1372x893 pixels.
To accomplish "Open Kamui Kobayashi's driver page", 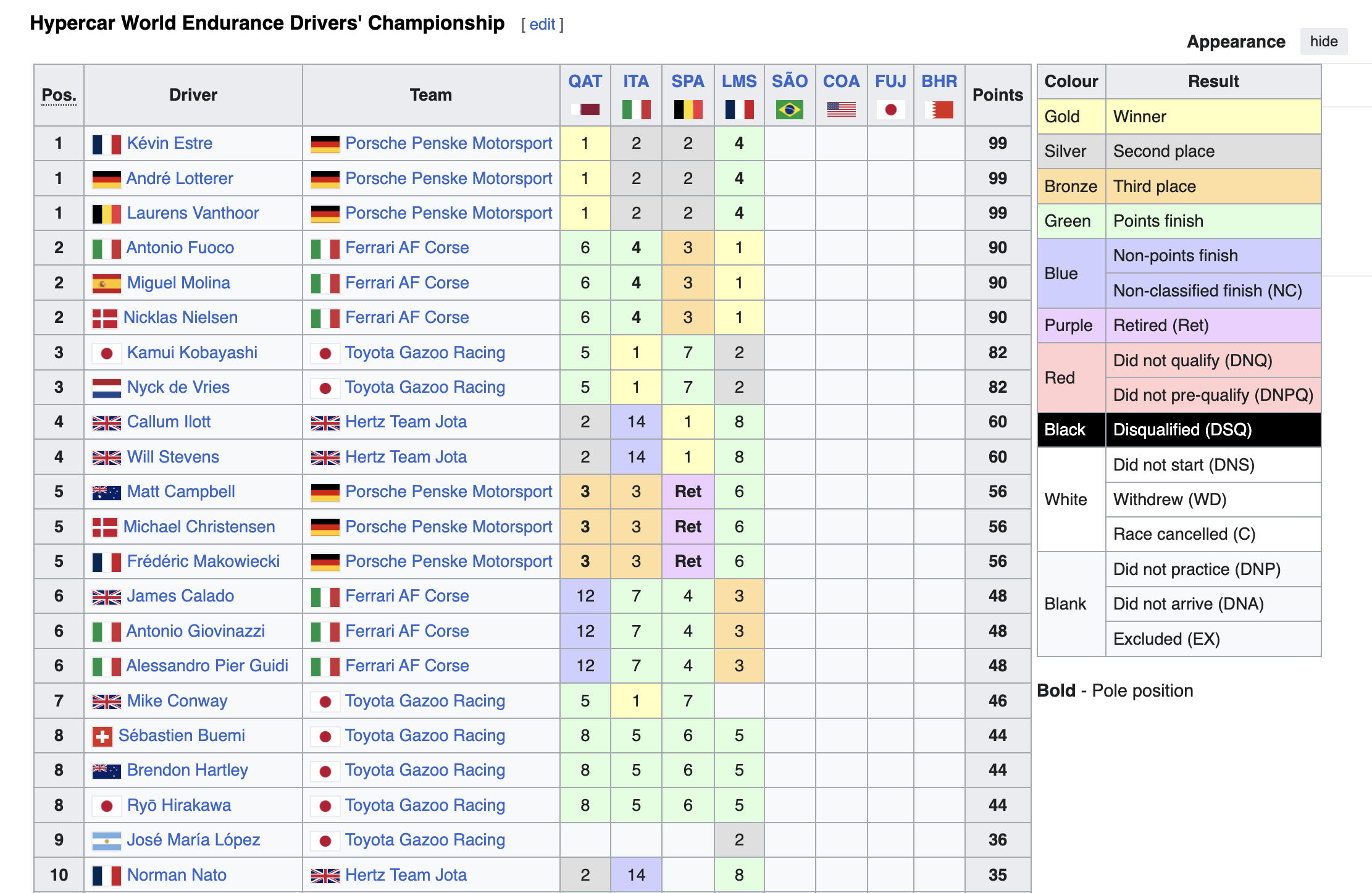I will pos(192,353).
